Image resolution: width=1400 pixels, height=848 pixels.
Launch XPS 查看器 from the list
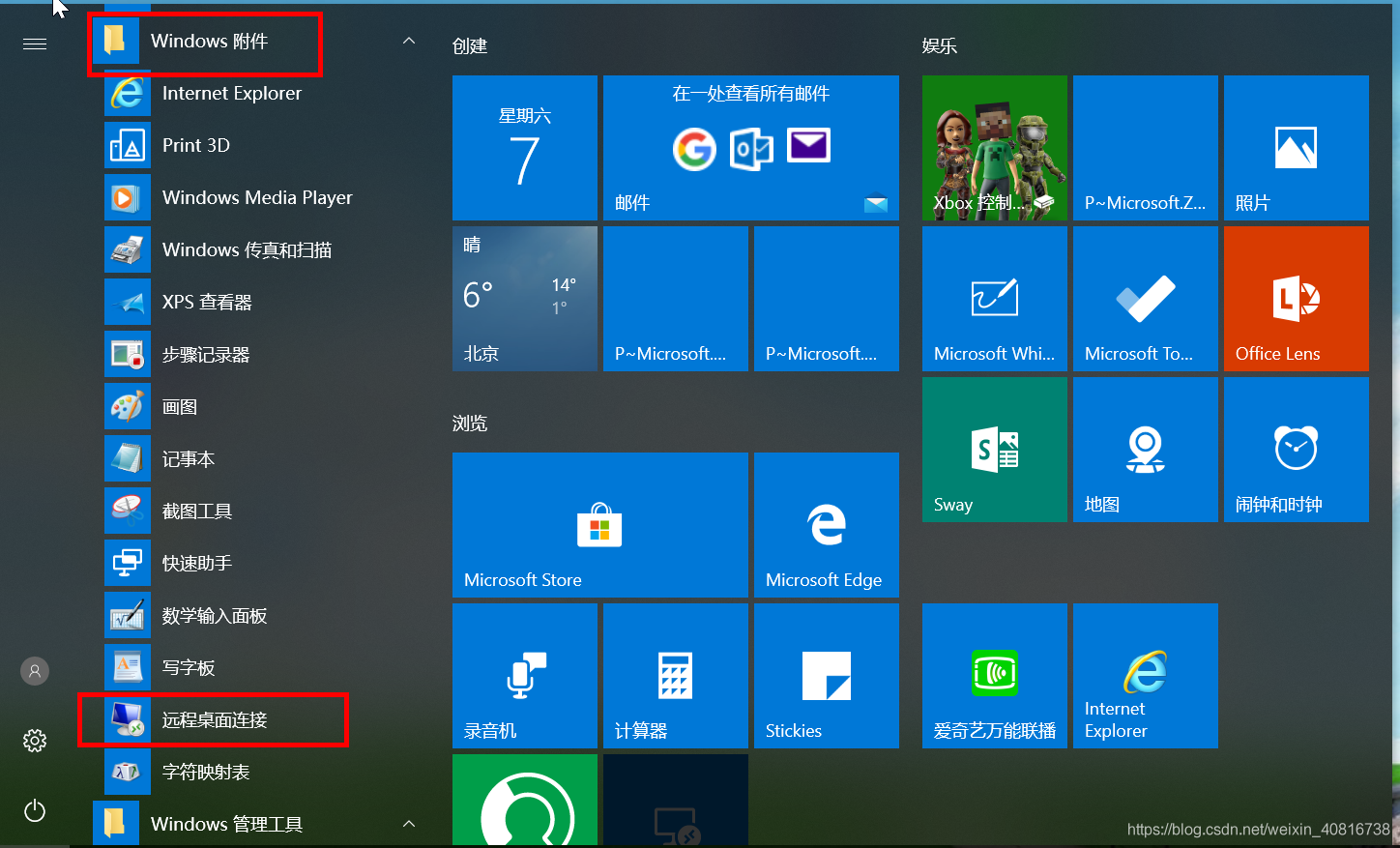(x=265, y=302)
